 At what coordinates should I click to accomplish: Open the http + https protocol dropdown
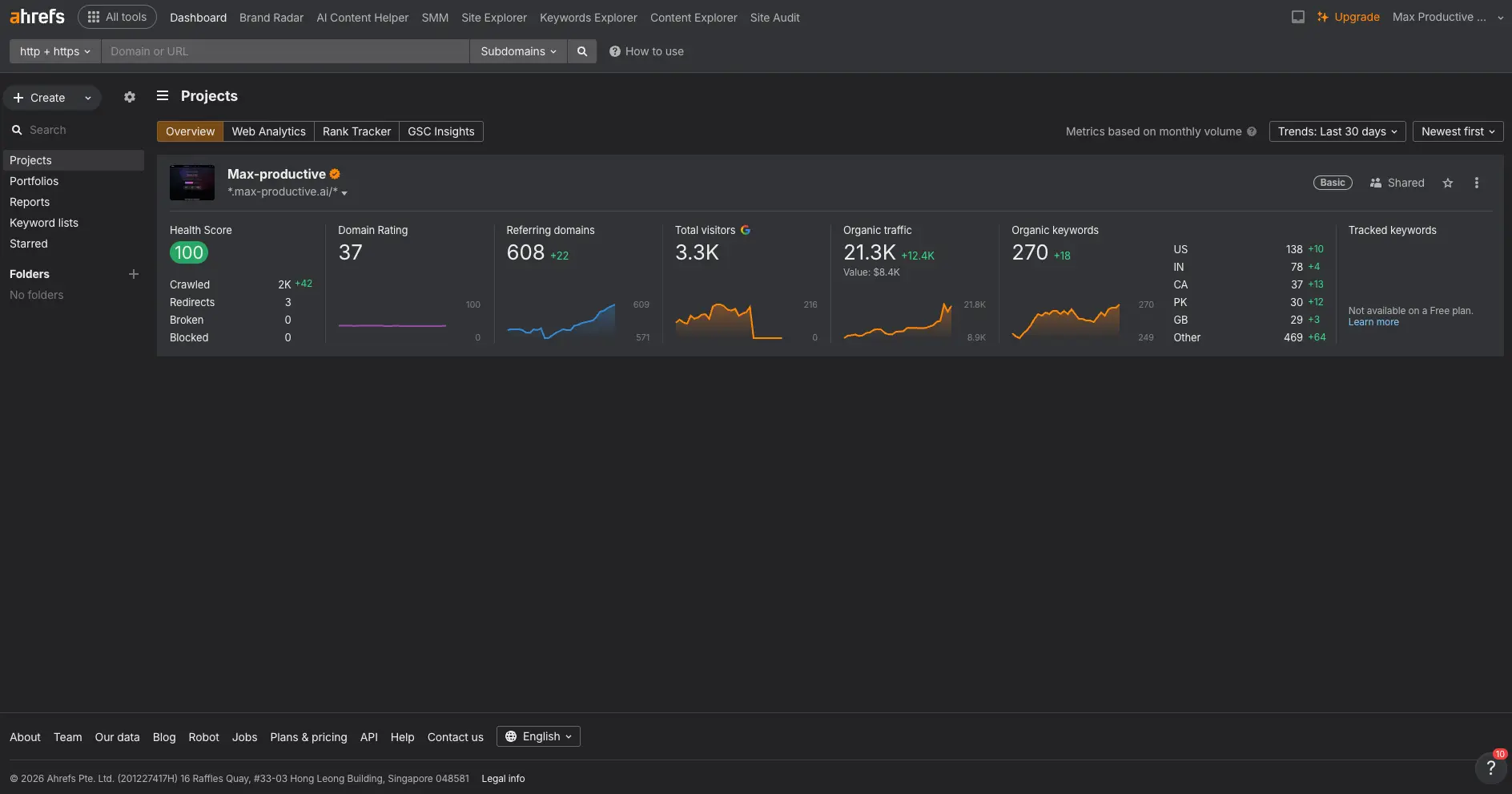coord(55,51)
